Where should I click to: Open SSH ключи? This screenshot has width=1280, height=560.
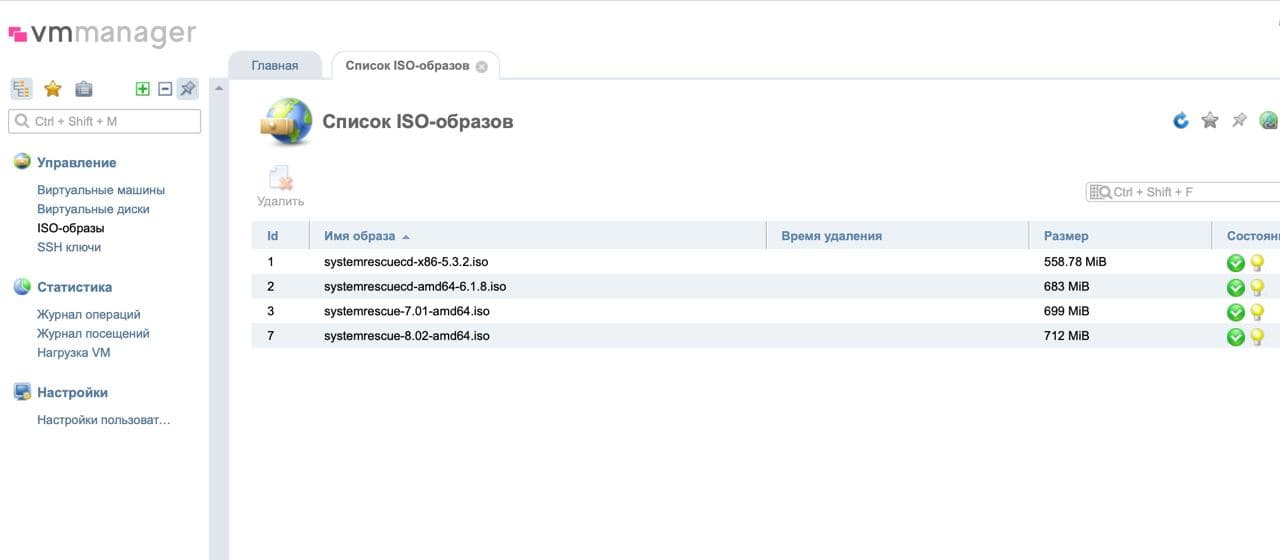[x=69, y=247]
